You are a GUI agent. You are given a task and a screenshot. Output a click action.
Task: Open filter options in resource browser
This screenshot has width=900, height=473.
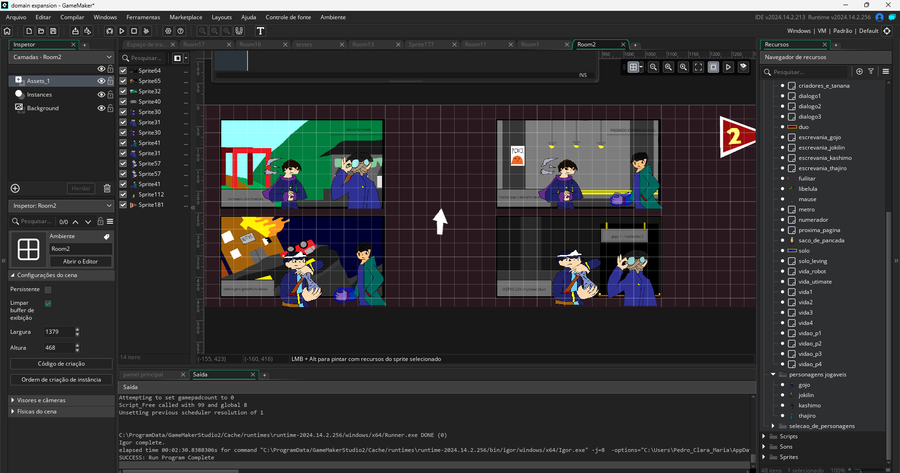[871, 71]
